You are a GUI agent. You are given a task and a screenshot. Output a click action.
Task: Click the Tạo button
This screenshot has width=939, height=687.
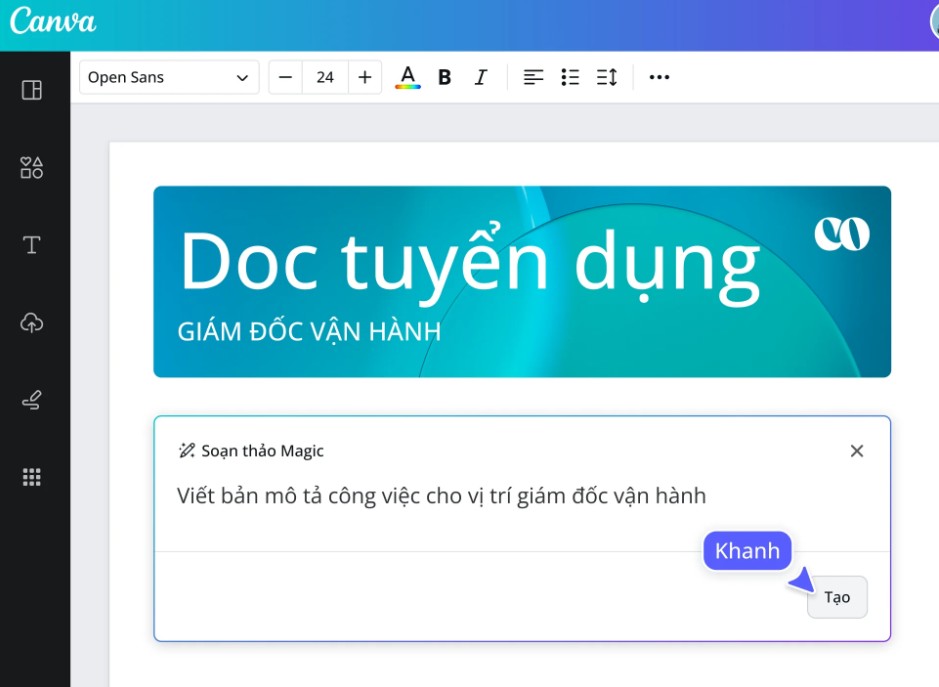coord(837,597)
